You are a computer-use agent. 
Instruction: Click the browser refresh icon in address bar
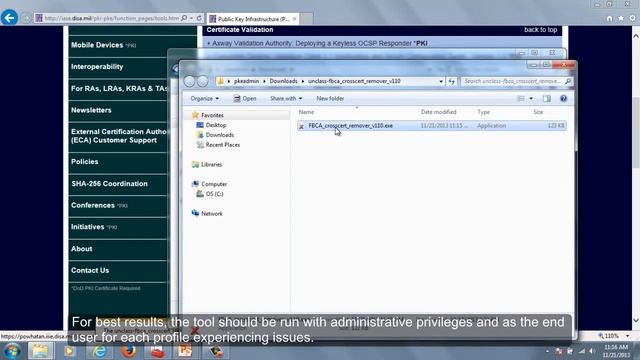(x=199, y=18)
